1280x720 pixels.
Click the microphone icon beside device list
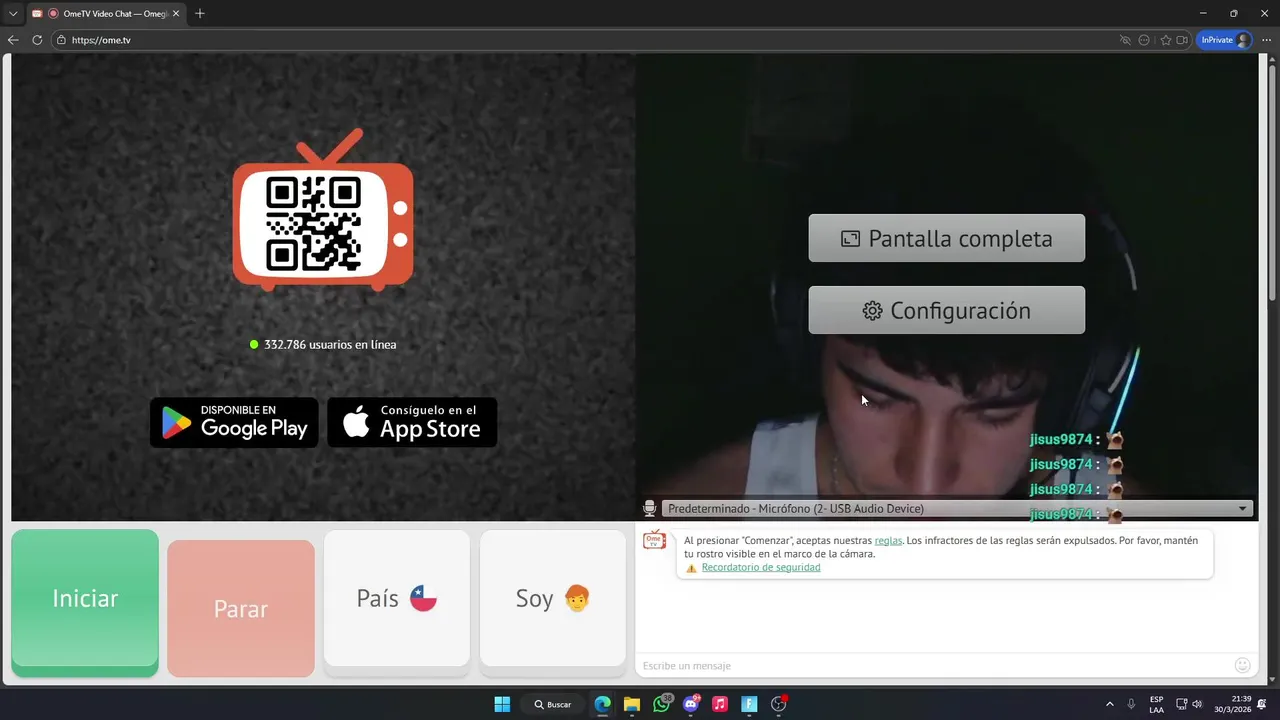tap(649, 509)
